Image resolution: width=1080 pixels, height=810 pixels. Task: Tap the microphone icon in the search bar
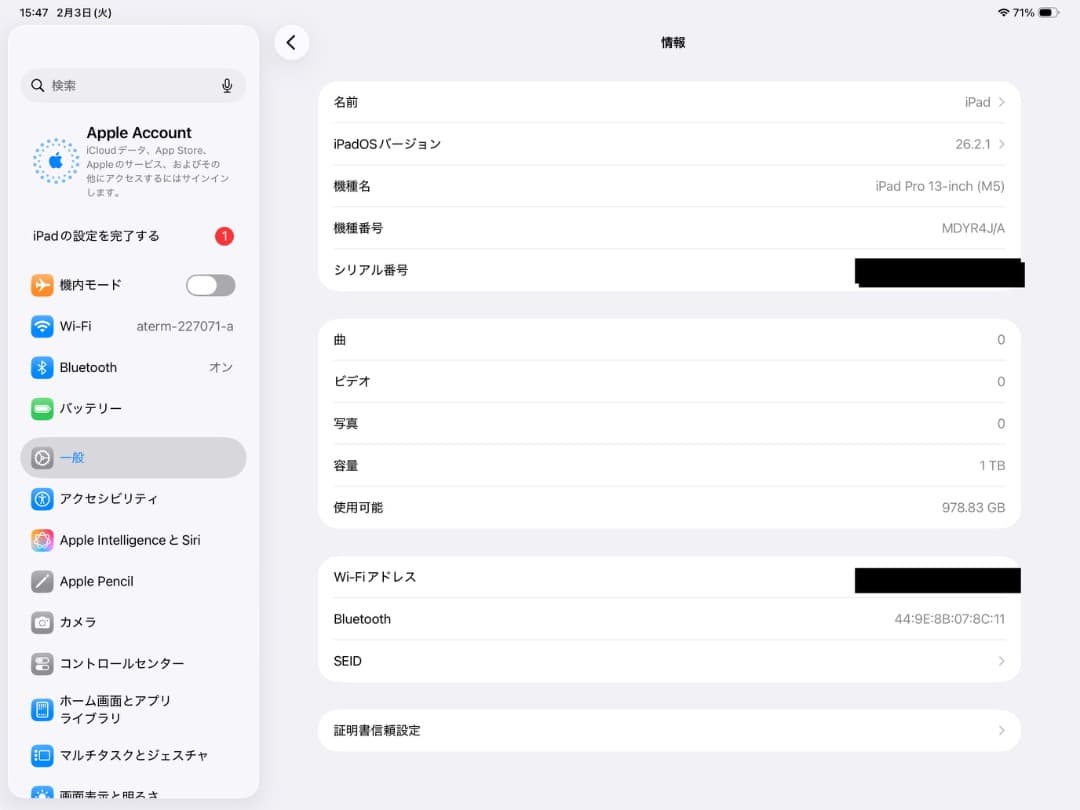click(x=228, y=85)
